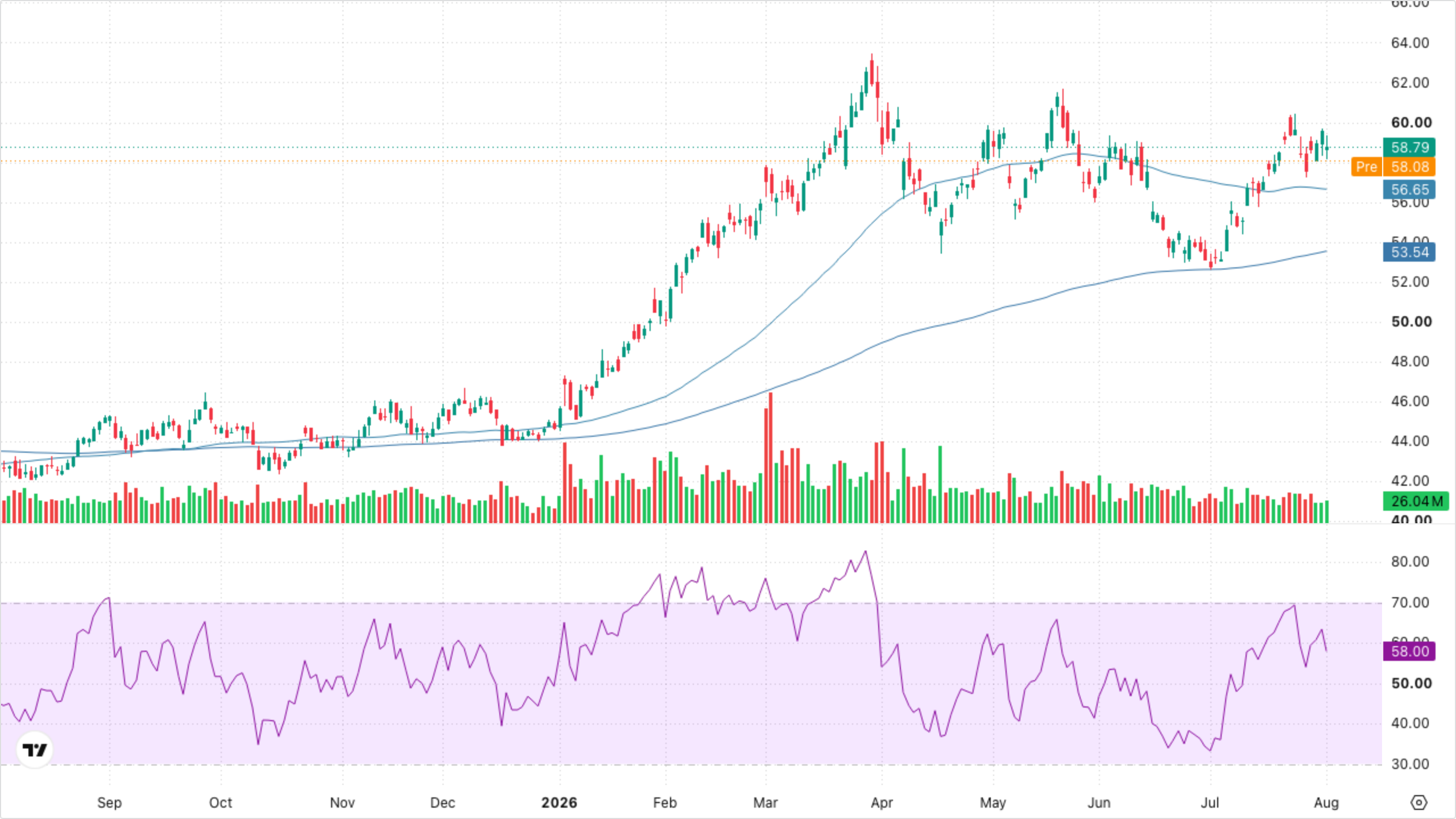Click the orange Pre tag
The width and height of the screenshot is (1456, 819).
point(1366,167)
